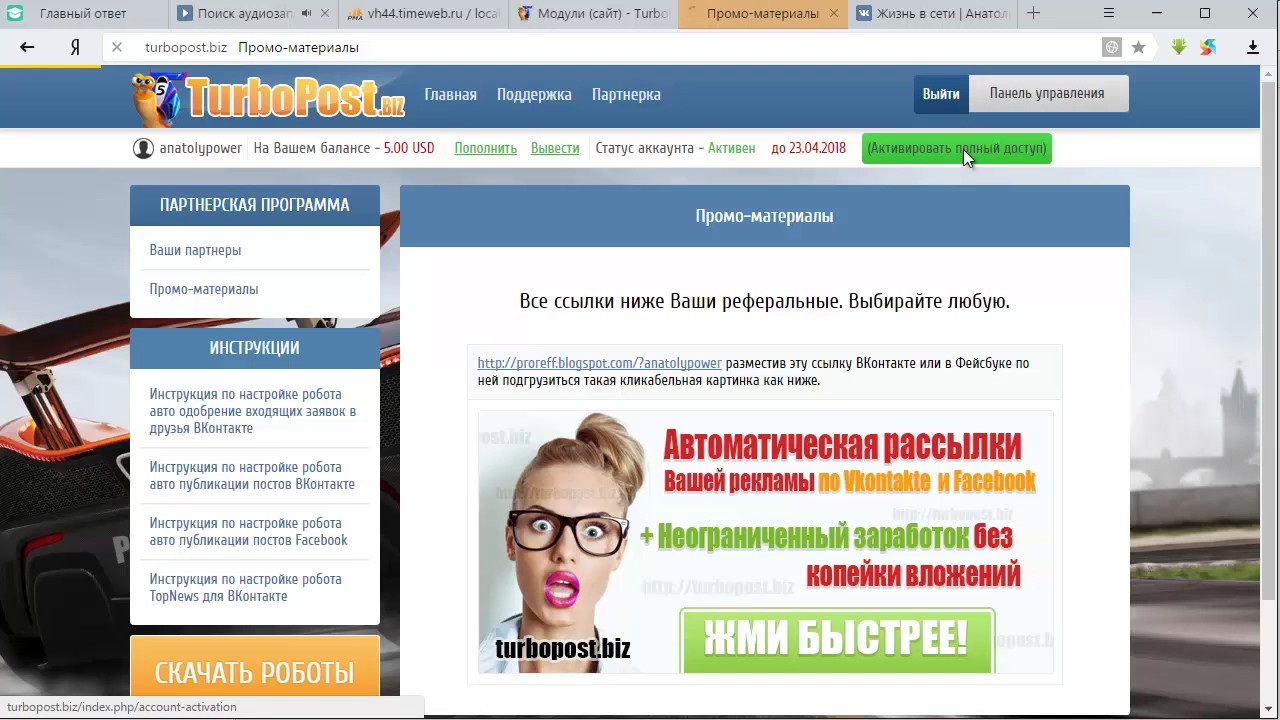Screen dimensions: 1280x720
Task: Click the address bar showing turbopost.biz
Action: pos(600,47)
